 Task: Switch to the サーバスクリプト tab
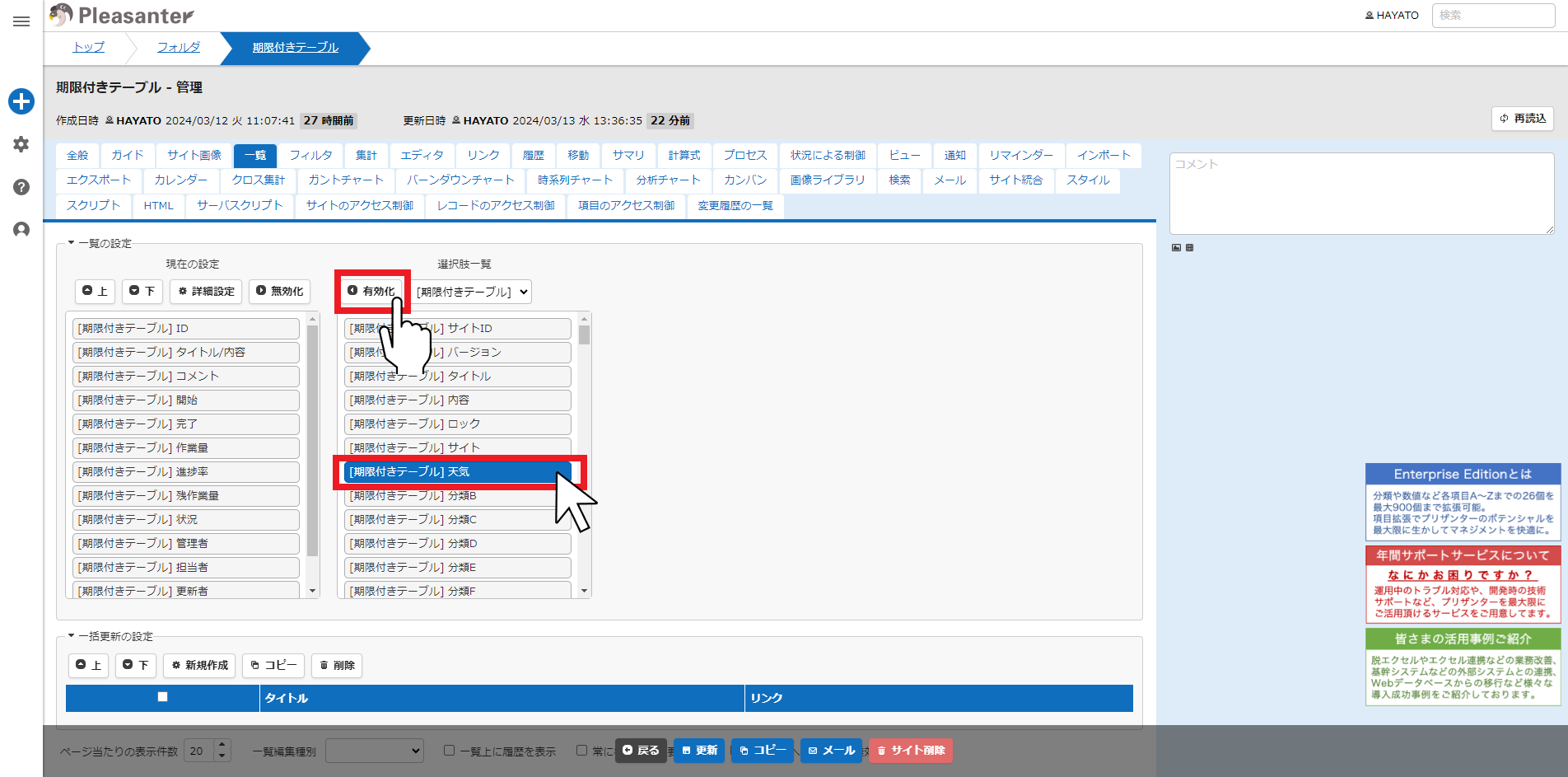240,205
